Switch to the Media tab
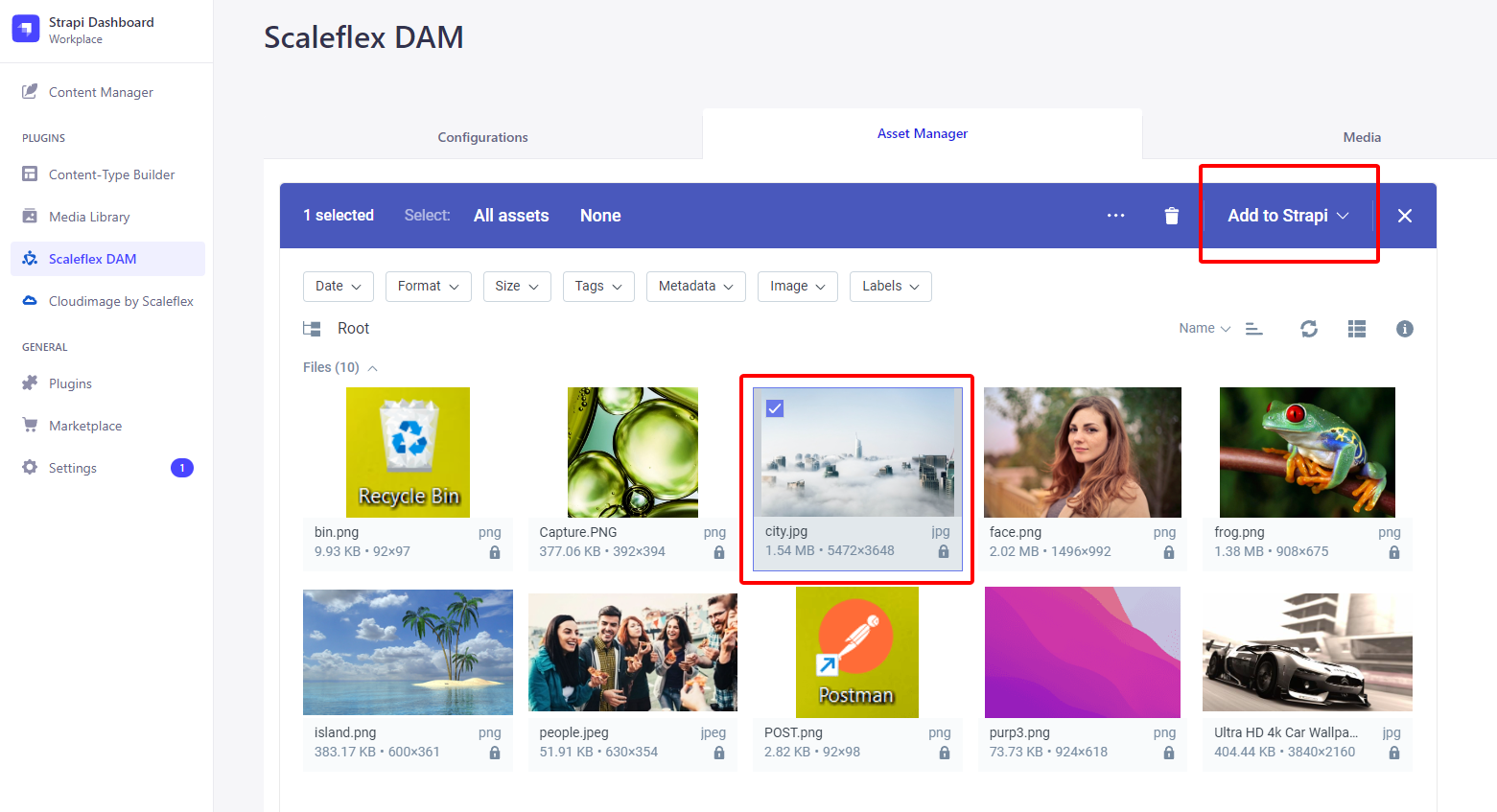This screenshot has width=1497, height=812. click(1362, 137)
